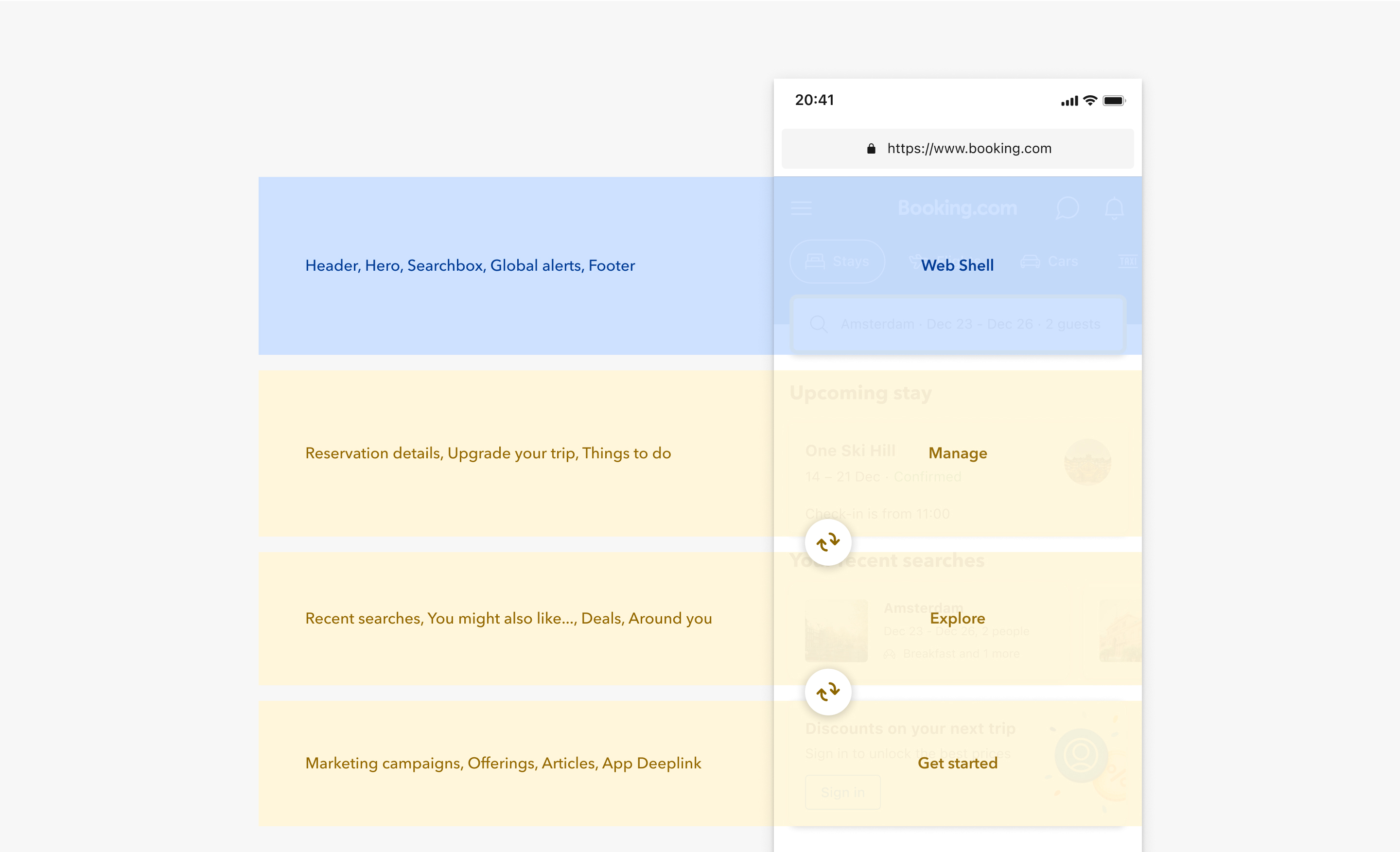Click 'Reservation details, Upgrade your trip' text
1400x852 pixels.
[441, 453]
